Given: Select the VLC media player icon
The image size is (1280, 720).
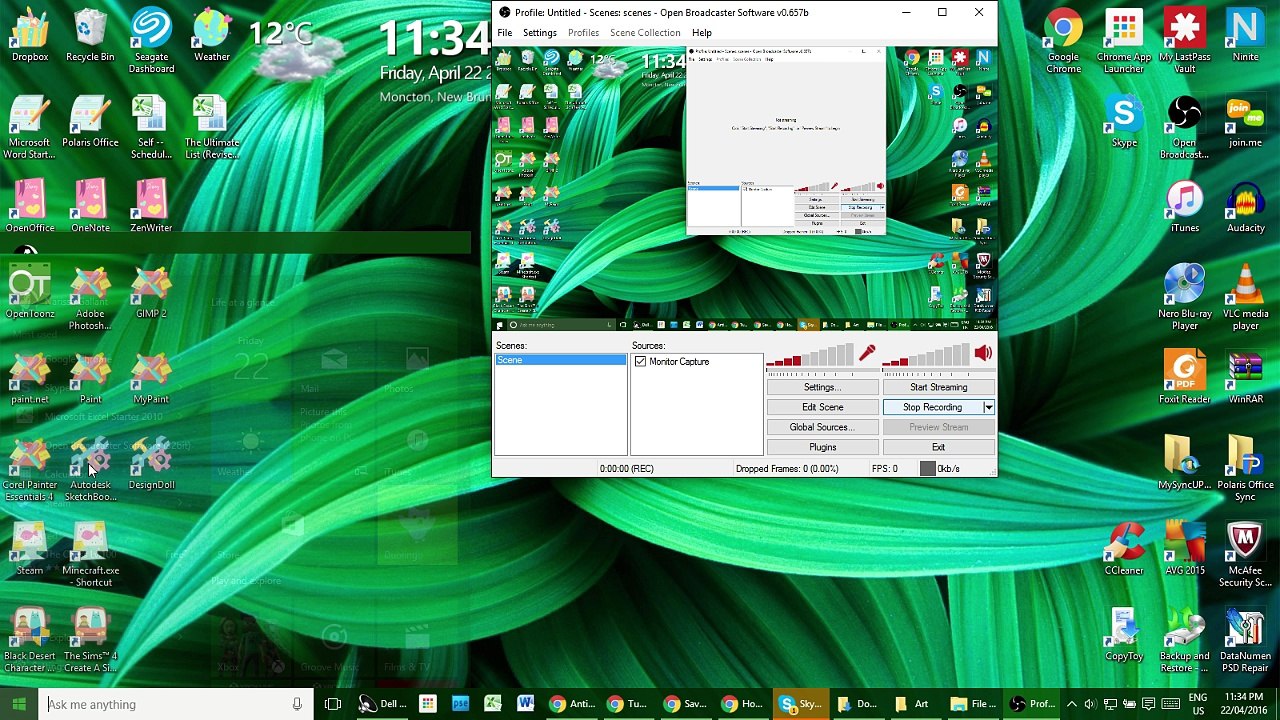Looking at the screenshot, I should click(1245, 298).
